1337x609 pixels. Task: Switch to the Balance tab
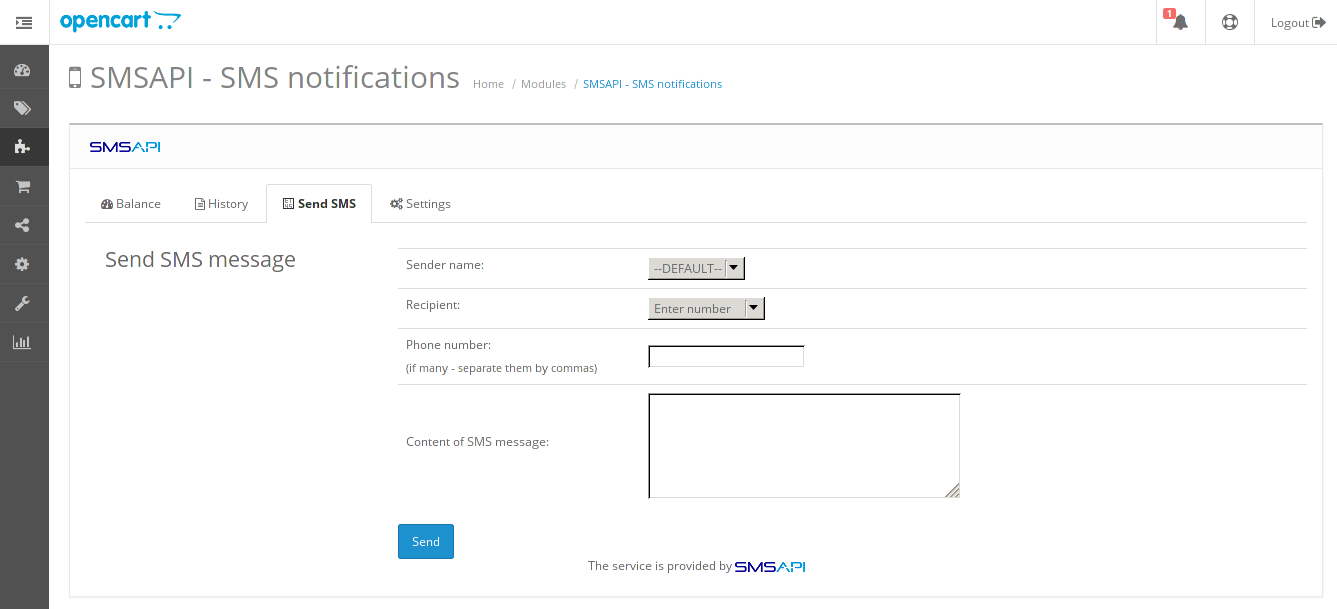tap(131, 204)
